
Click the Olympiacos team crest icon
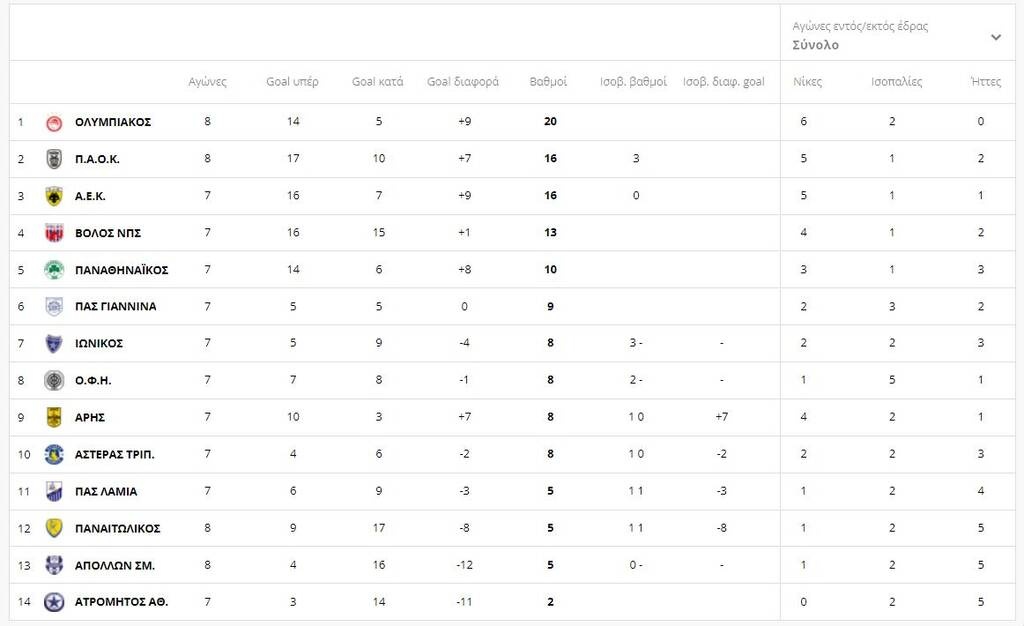tap(54, 122)
